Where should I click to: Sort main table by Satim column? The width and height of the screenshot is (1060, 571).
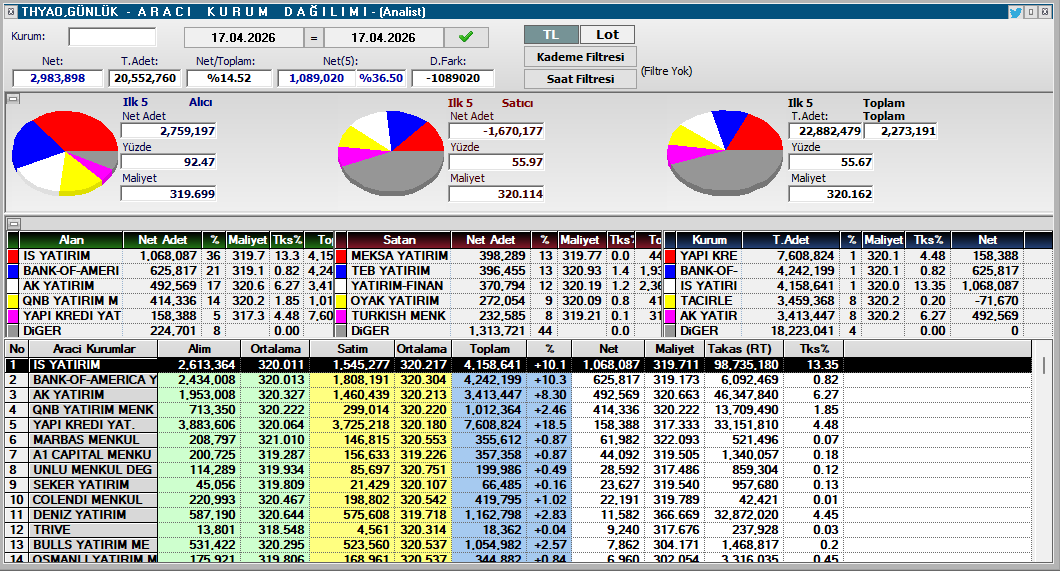(352, 349)
